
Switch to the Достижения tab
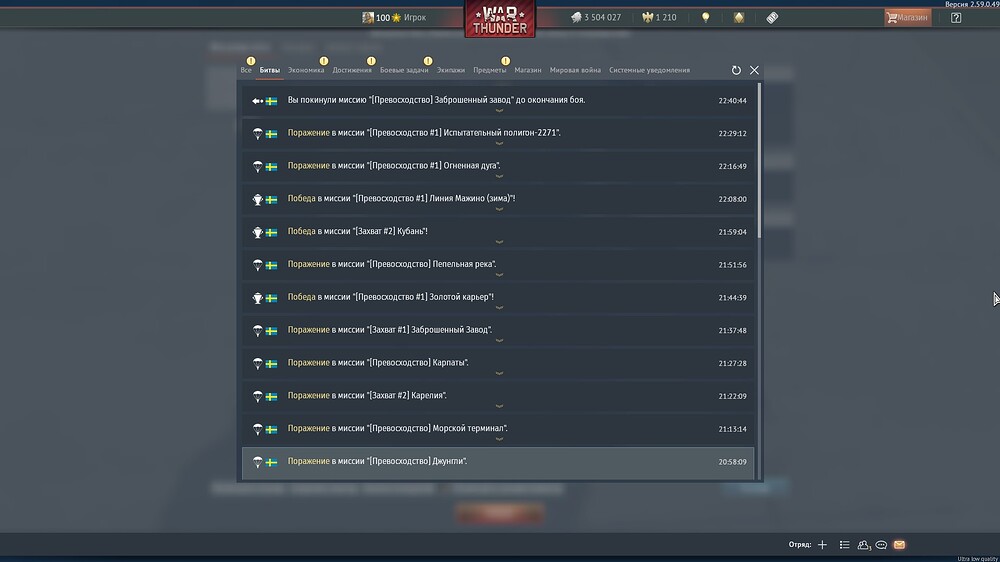coord(352,70)
